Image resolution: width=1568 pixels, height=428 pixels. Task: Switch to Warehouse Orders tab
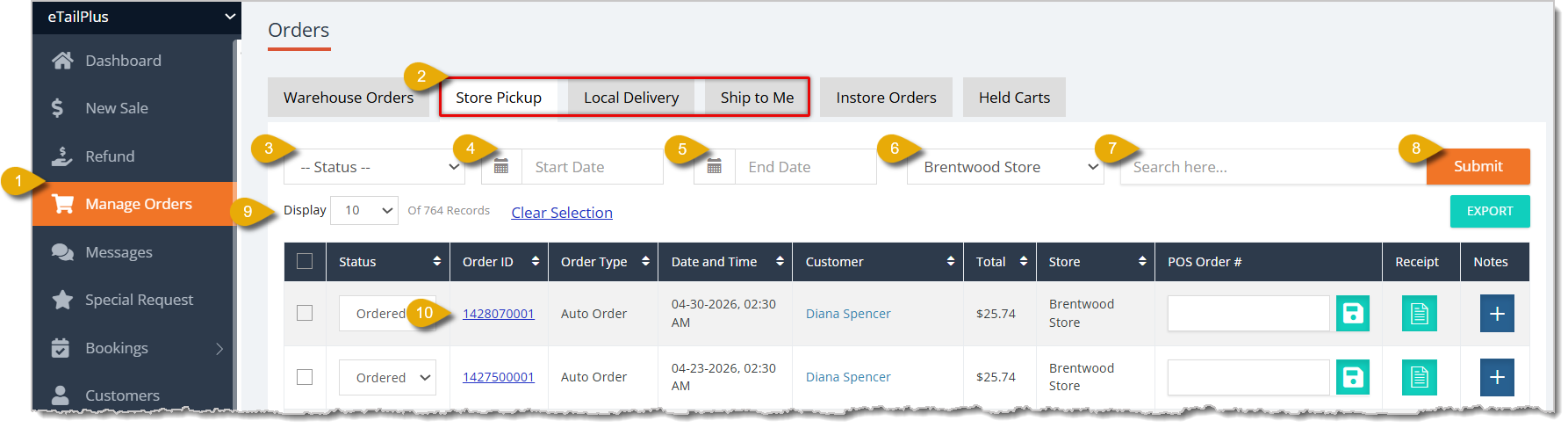(x=349, y=98)
